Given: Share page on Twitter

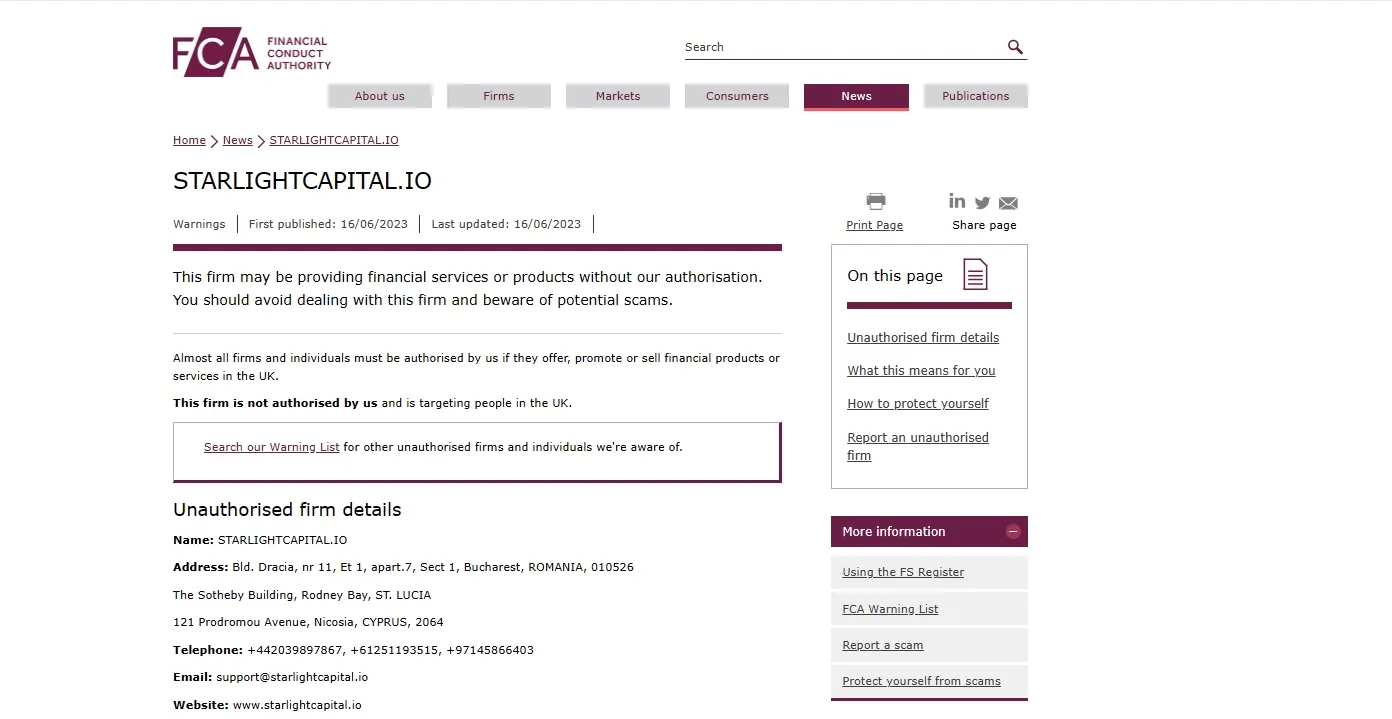Looking at the screenshot, I should [x=982, y=203].
